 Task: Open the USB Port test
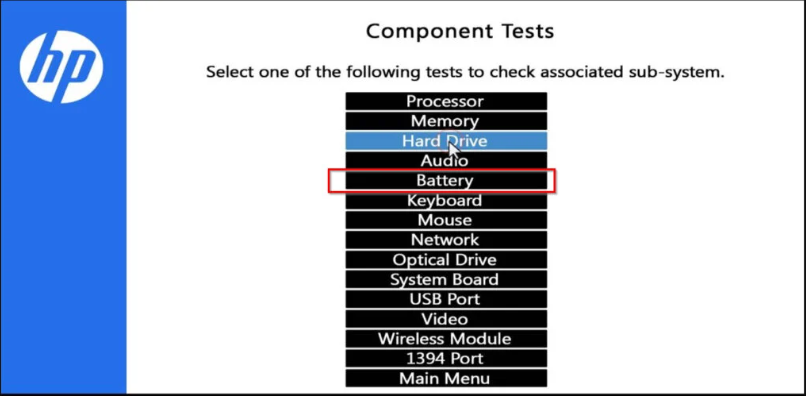(446, 299)
